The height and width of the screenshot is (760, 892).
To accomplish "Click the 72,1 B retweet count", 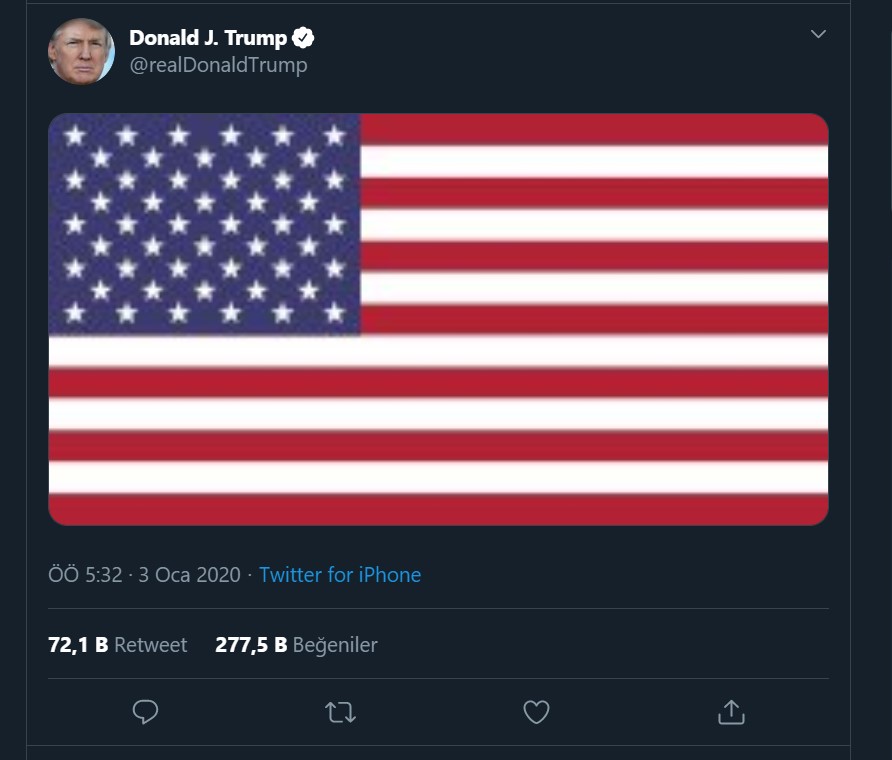I will [78, 645].
